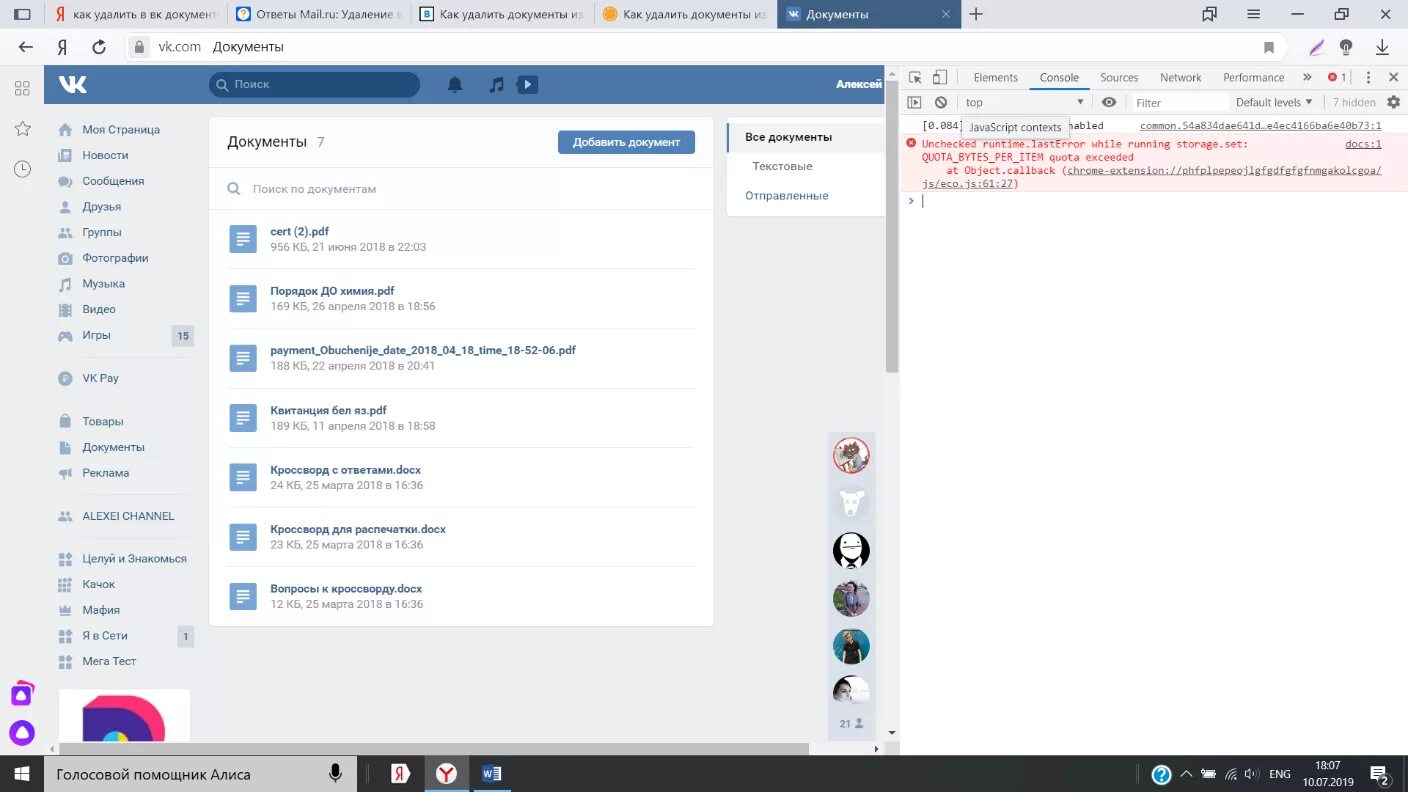The image size is (1408, 792).
Task: Open the Windows Start menu
Action: (x=22, y=774)
